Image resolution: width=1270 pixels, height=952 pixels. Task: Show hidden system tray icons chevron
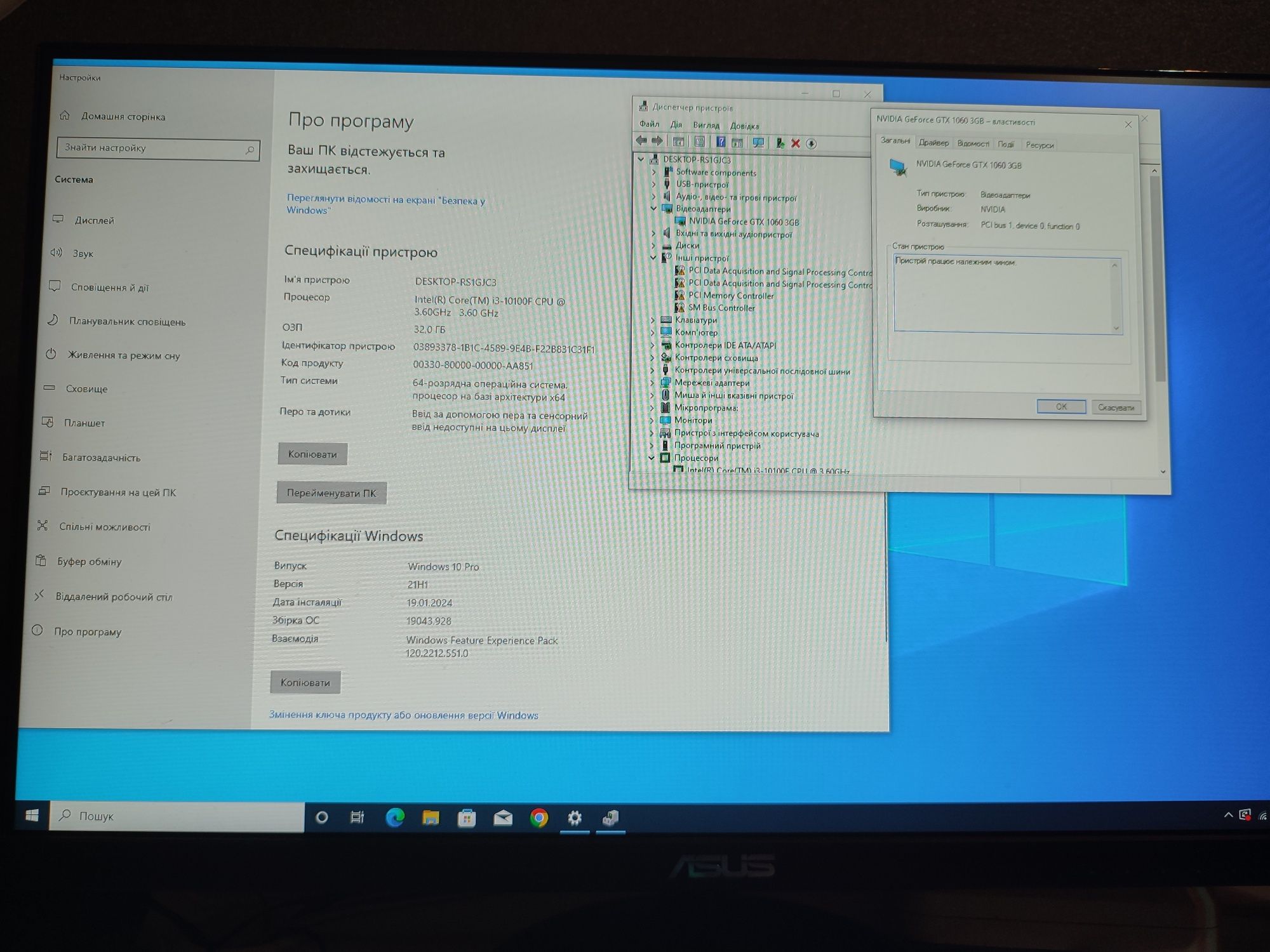point(1228,815)
